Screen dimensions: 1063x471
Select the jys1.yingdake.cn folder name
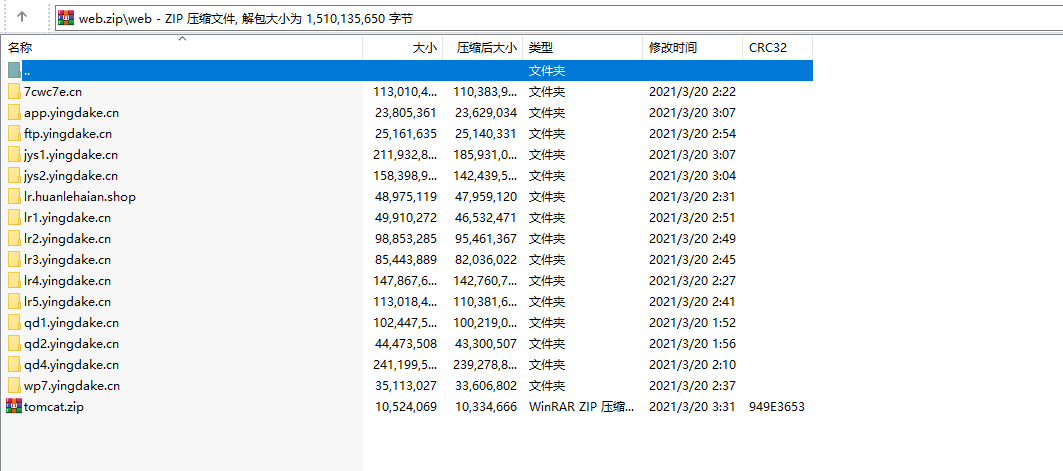71,155
